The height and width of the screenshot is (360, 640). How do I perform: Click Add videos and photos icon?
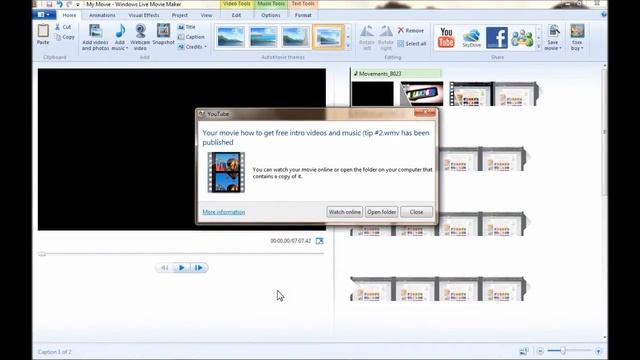[x=96, y=31]
